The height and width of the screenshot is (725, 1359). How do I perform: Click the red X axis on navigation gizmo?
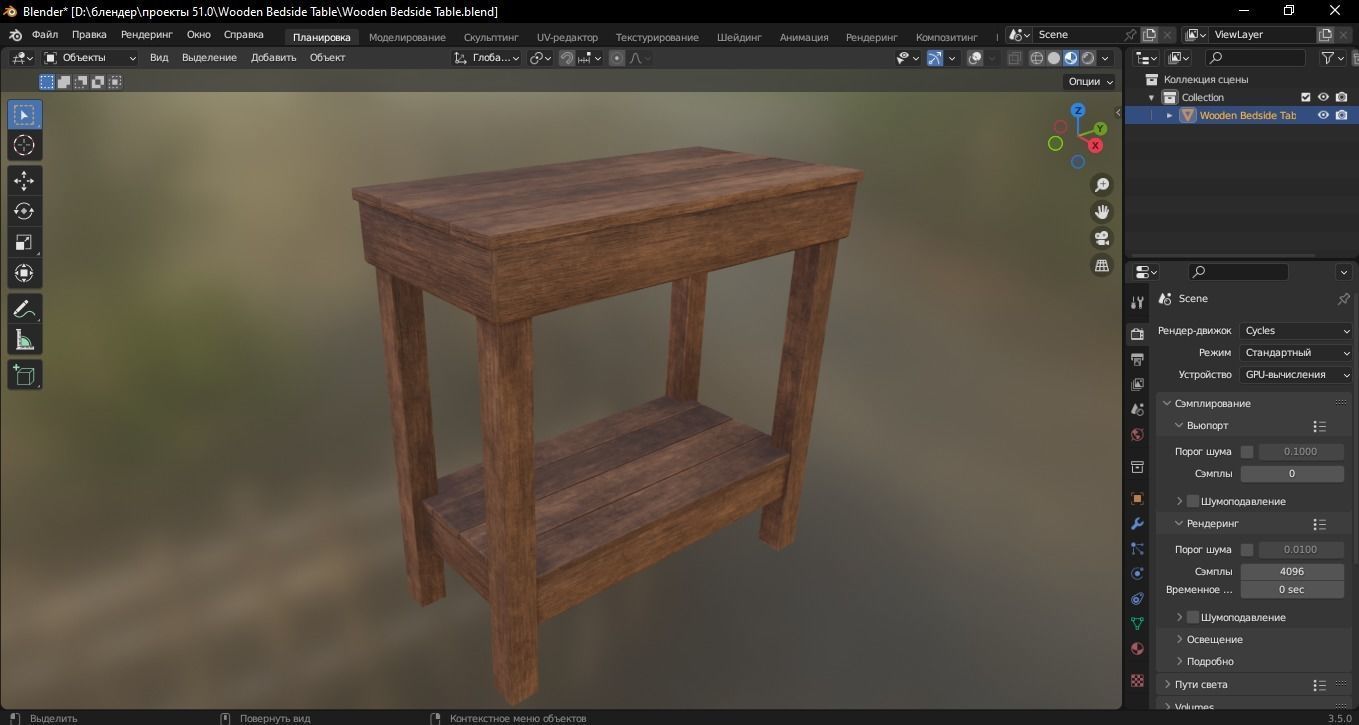coord(1095,146)
